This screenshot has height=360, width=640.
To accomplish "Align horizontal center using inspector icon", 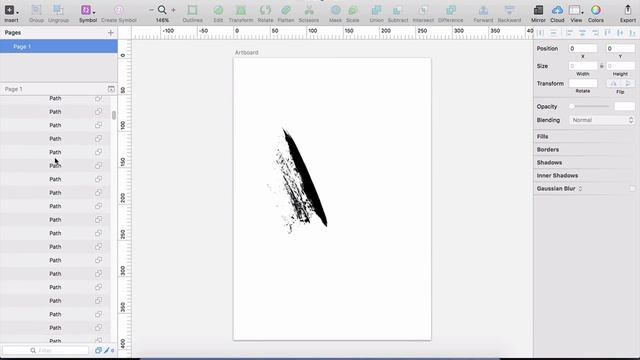I will point(582,33).
